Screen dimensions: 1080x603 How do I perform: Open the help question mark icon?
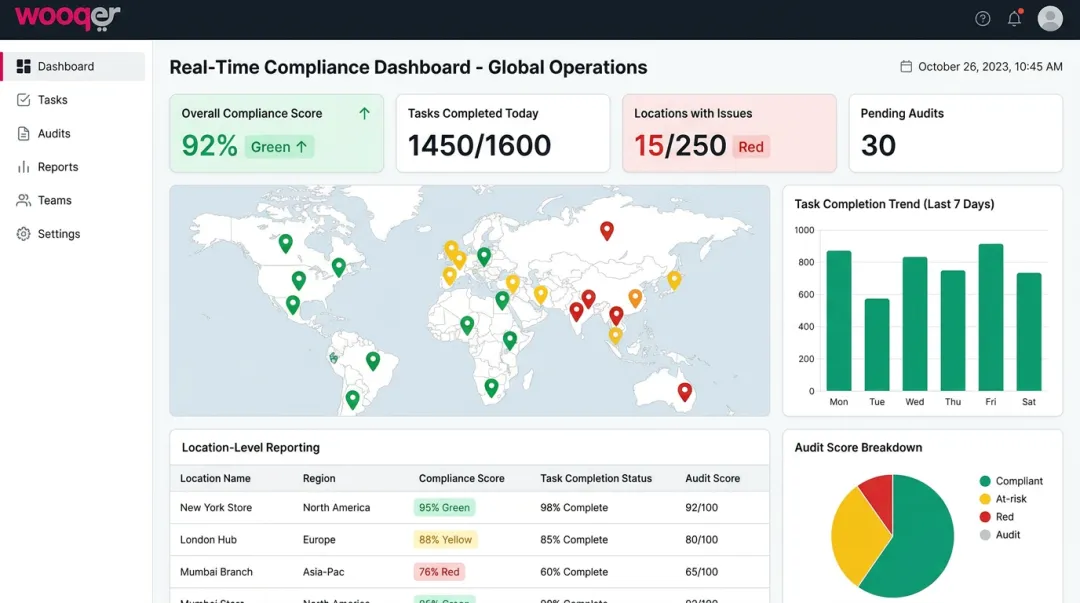(982, 19)
